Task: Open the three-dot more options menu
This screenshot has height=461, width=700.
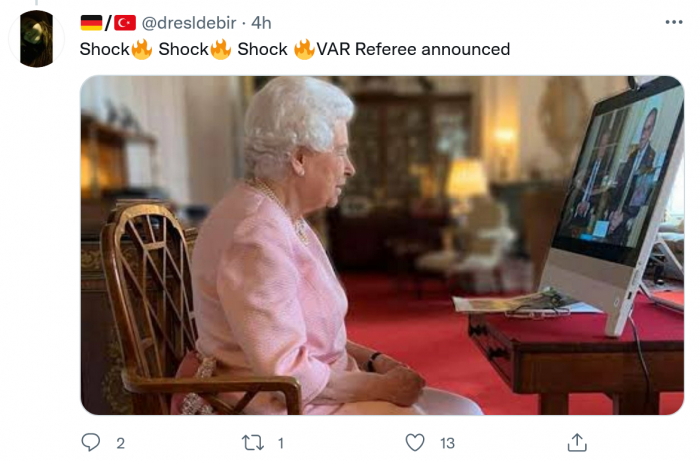Action: pos(674,22)
